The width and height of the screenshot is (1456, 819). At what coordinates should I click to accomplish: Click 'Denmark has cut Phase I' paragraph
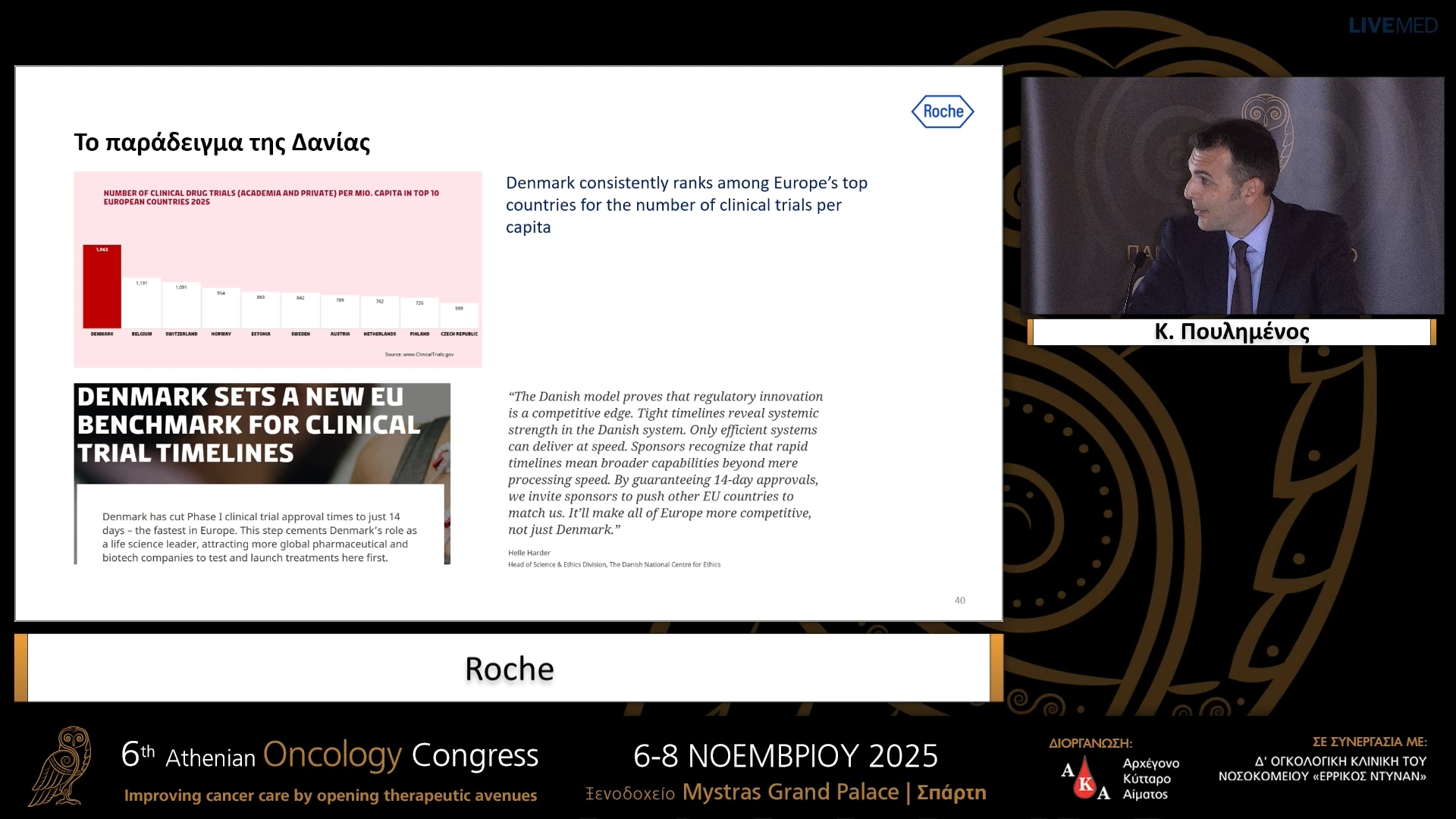pyautogui.click(x=259, y=537)
